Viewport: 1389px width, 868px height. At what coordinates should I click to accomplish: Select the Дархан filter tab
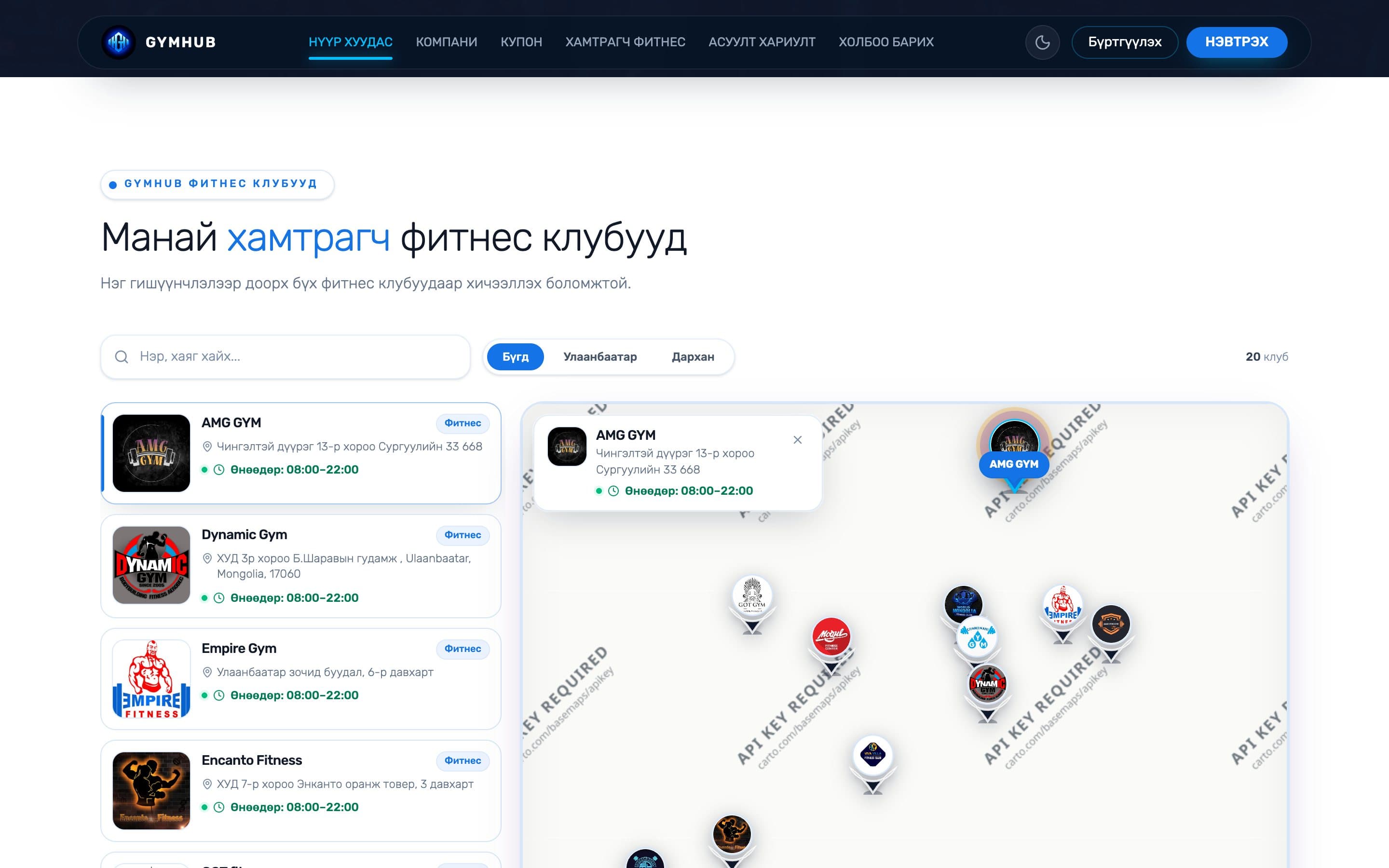pyautogui.click(x=693, y=356)
